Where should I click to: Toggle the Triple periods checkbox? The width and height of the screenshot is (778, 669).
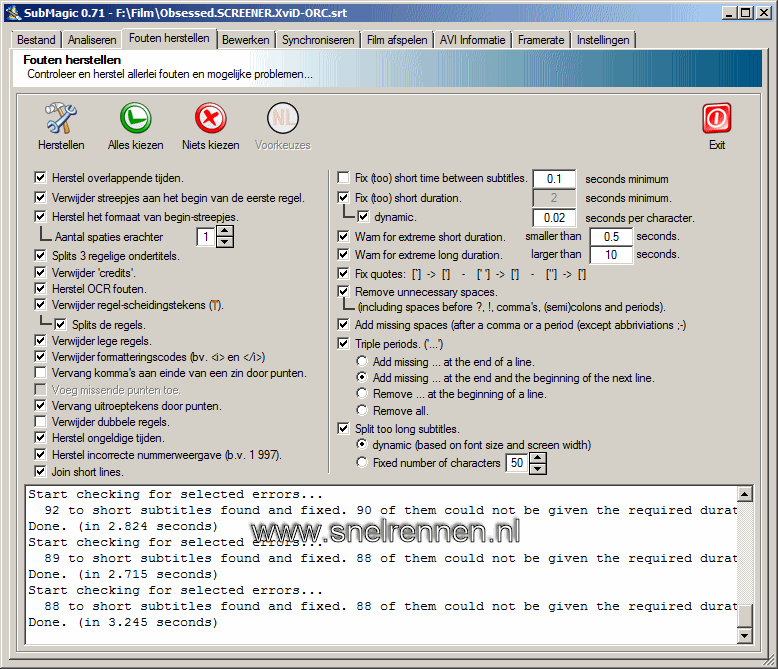343,343
